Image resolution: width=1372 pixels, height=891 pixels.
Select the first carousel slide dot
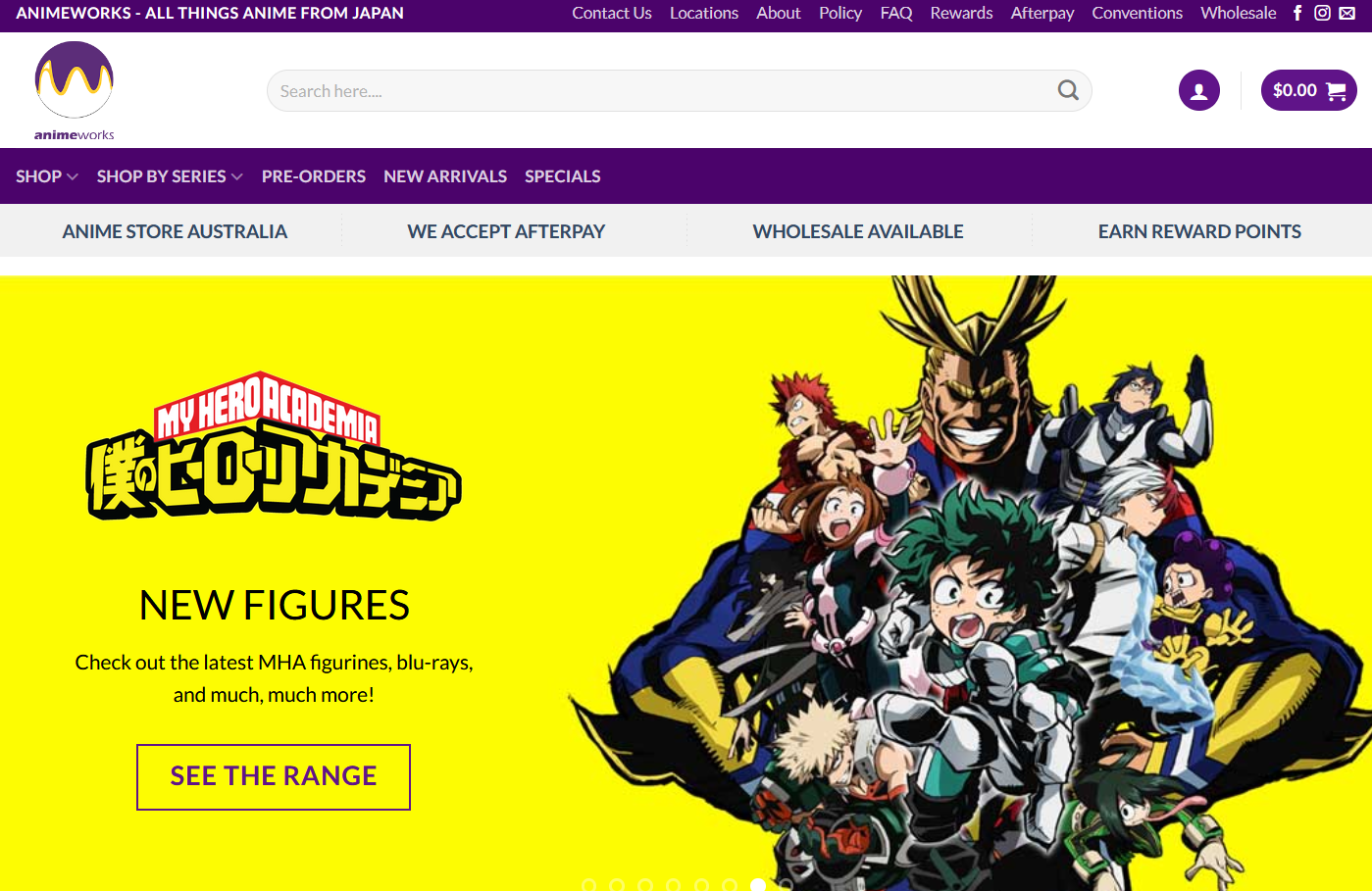click(x=589, y=885)
